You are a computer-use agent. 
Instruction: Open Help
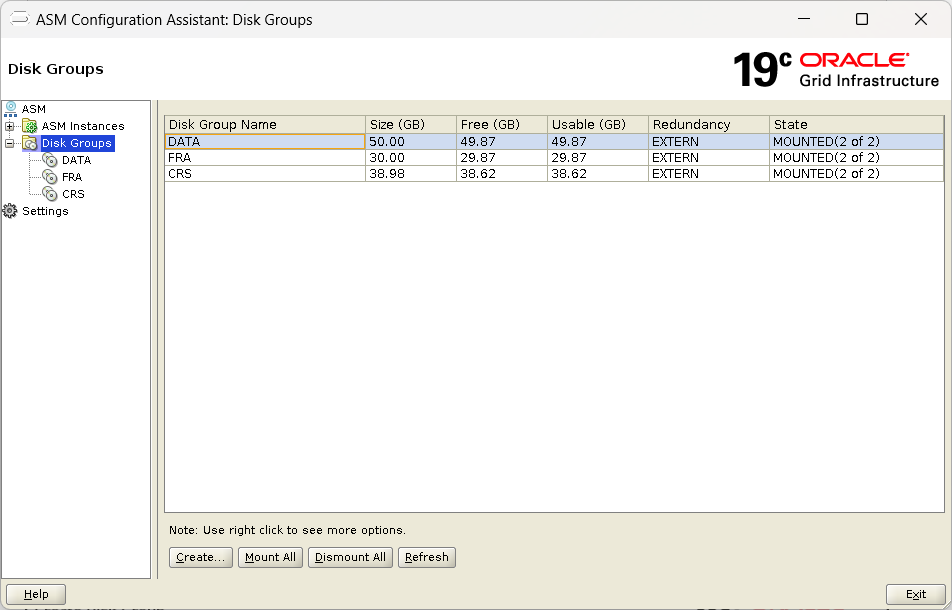36,594
